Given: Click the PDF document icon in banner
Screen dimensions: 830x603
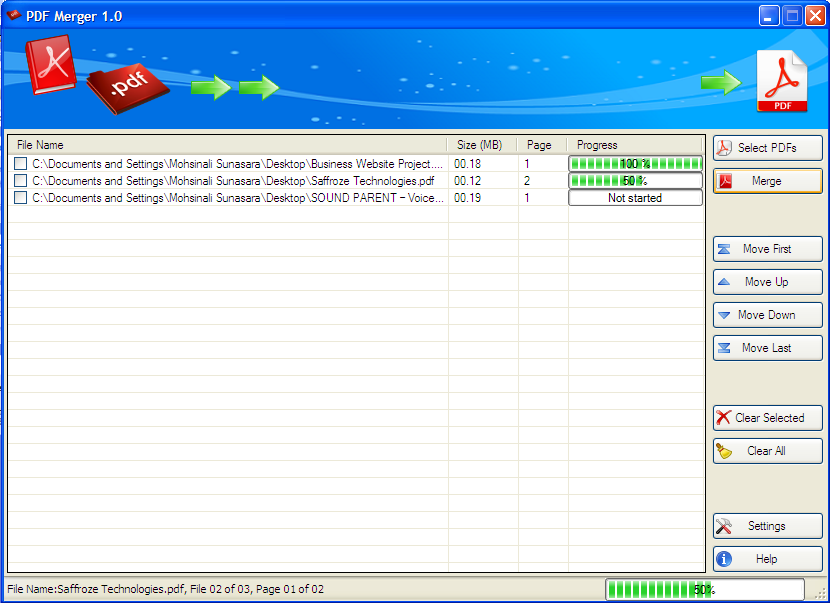Looking at the screenshot, I should click(782, 81).
